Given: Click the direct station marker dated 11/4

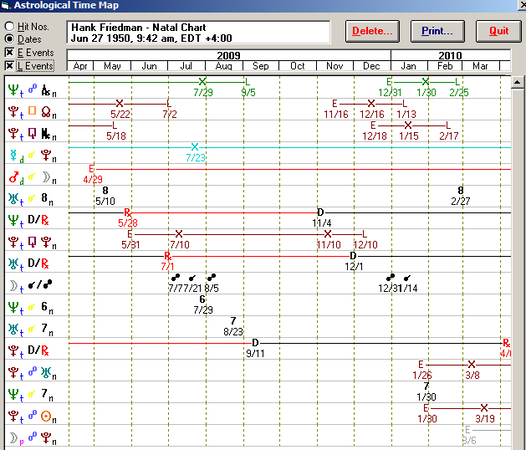Looking at the screenshot, I should [320, 212].
